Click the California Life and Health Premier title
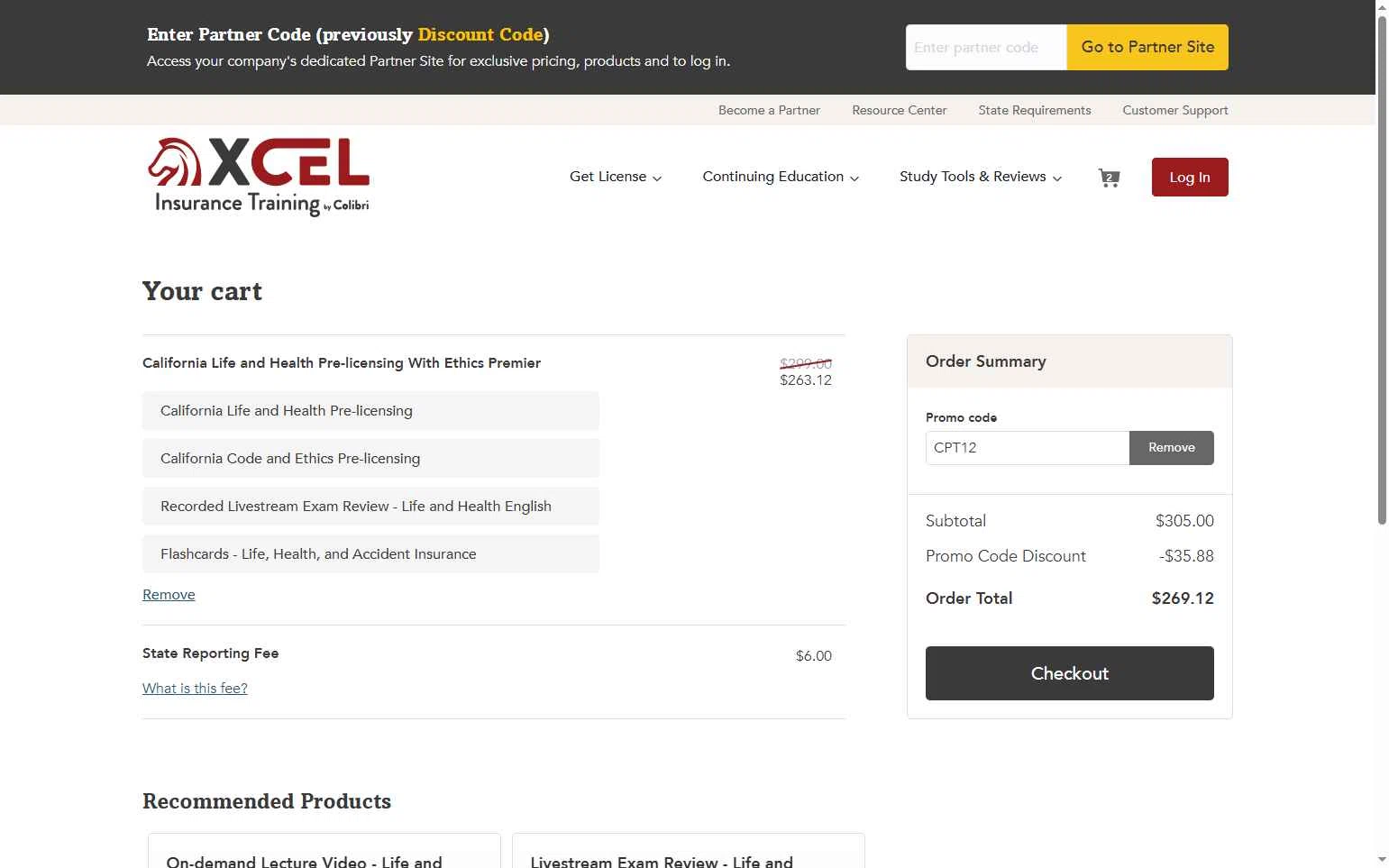The image size is (1389, 868). tap(342, 363)
